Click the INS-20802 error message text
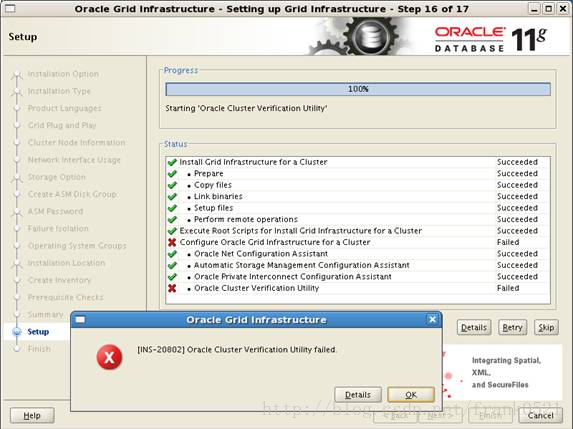The width and height of the screenshot is (573, 429). [x=237, y=350]
